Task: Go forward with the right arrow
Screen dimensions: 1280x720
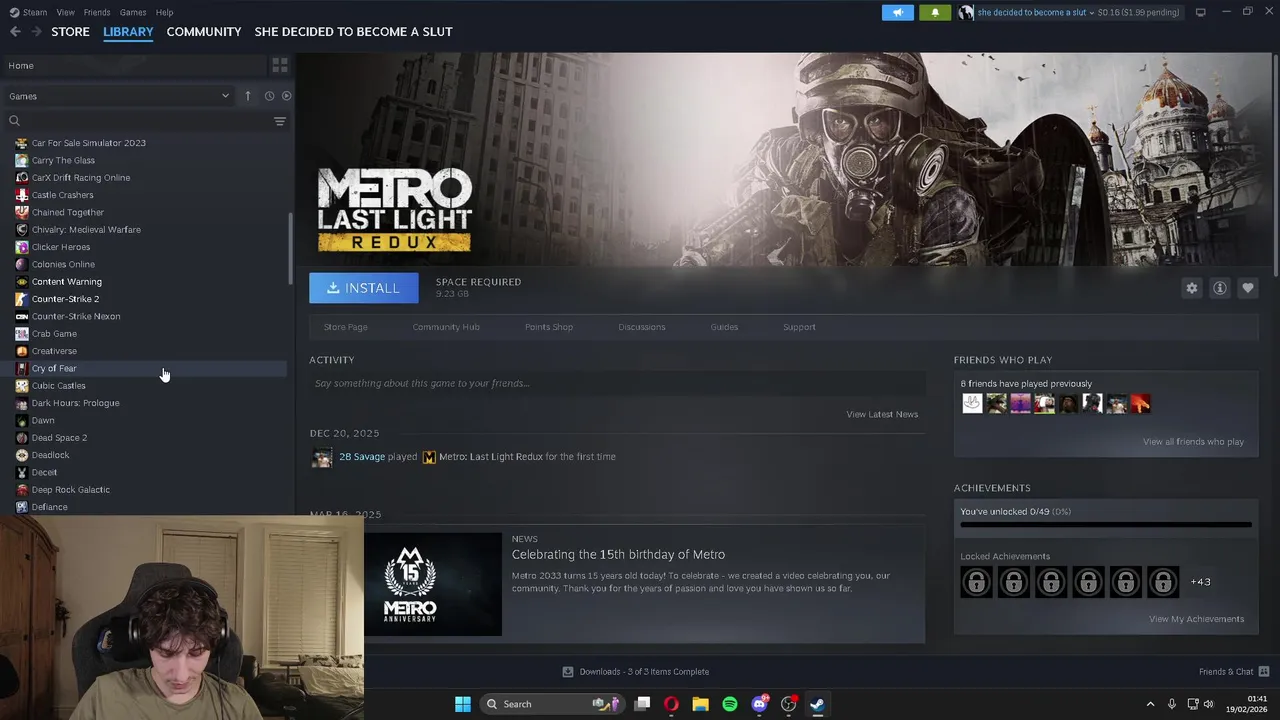Action: [x=36, y=32]
